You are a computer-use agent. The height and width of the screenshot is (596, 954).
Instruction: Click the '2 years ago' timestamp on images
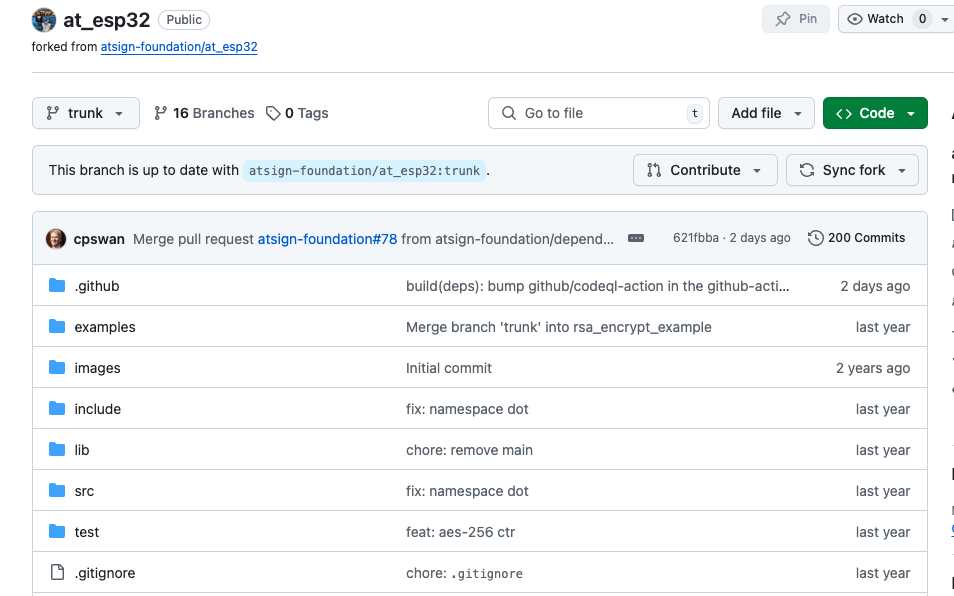[872, 368]
